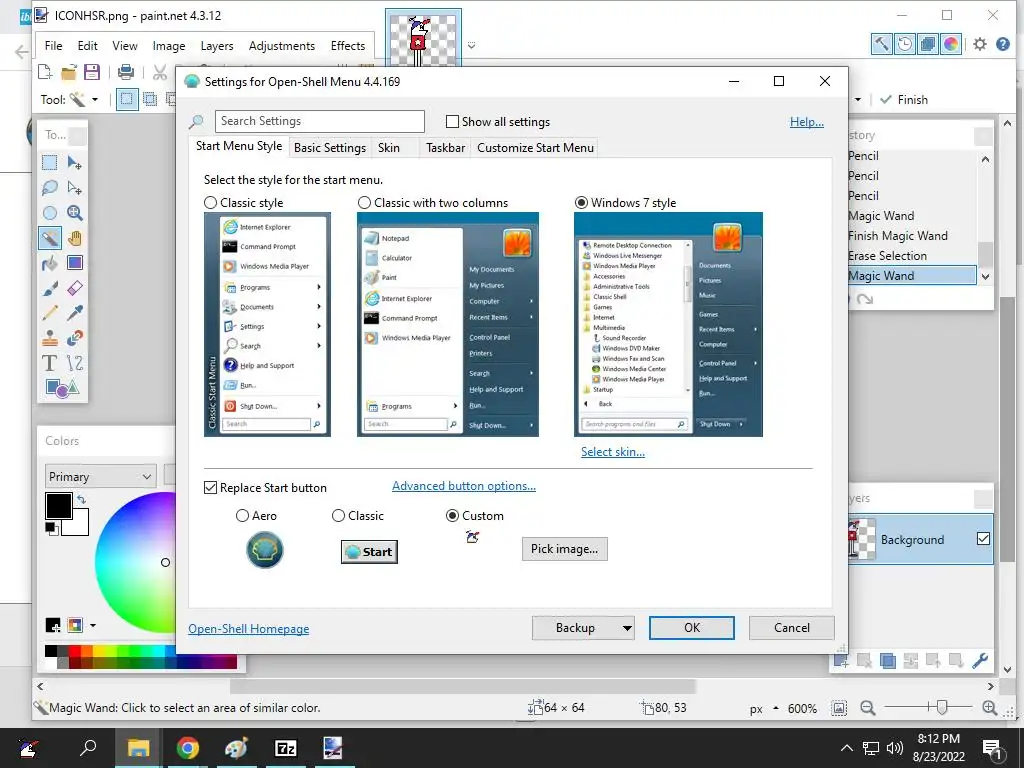This screenshot has height=768, width=1024.
Task: Toggle the History window clock icon
Action: click(x=904, y=44)
